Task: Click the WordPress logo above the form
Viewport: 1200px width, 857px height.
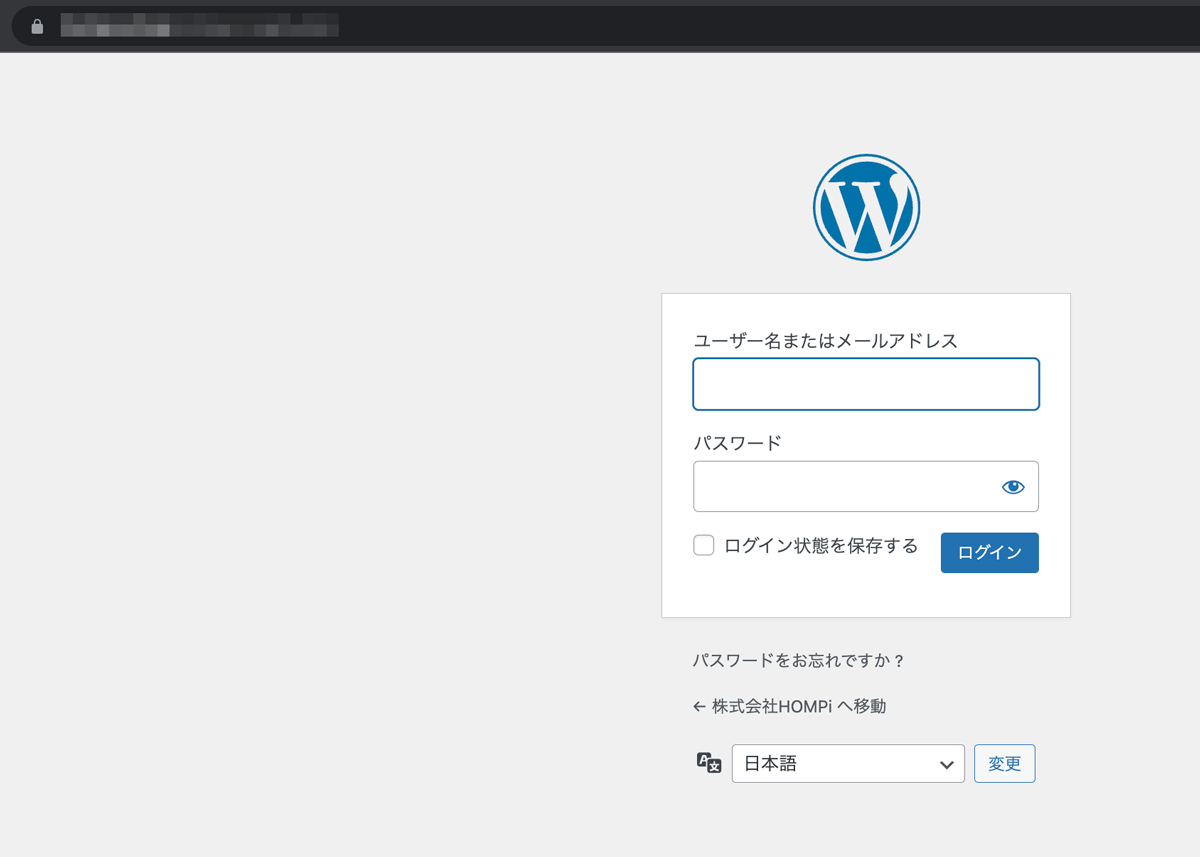Action: (866, 207)
